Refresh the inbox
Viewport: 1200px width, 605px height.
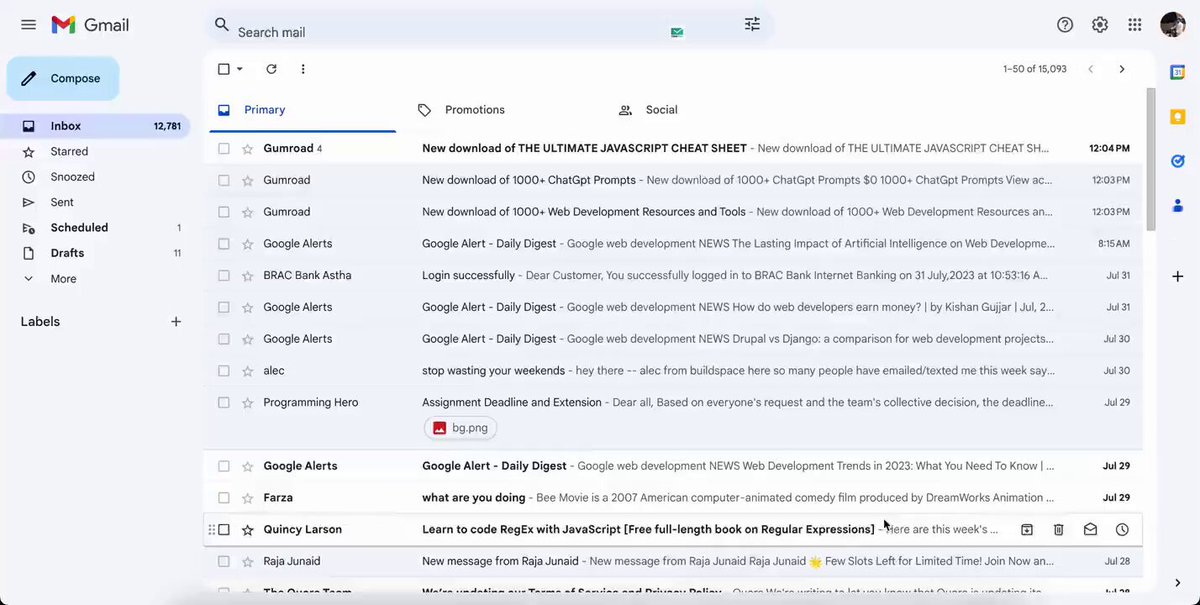pos(271,69)
